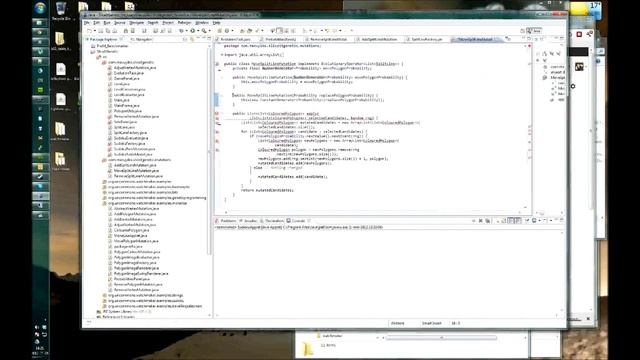
Task: Click 'Writable' in the status bar
Action: [398, 323]
